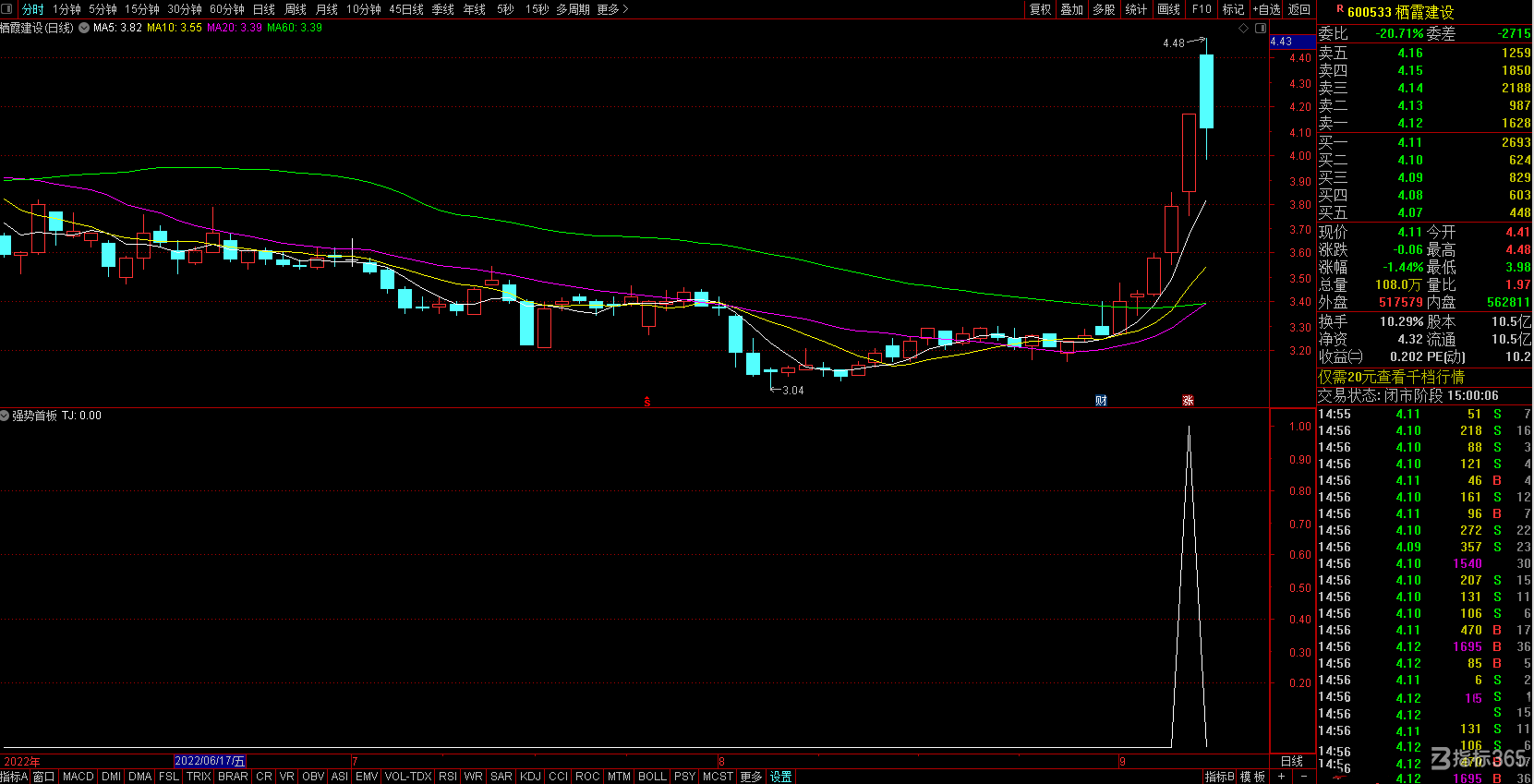1534x784 pixels.
Task: Open the 多股 multi-stock view
Action: click(x=1104, y=9)
